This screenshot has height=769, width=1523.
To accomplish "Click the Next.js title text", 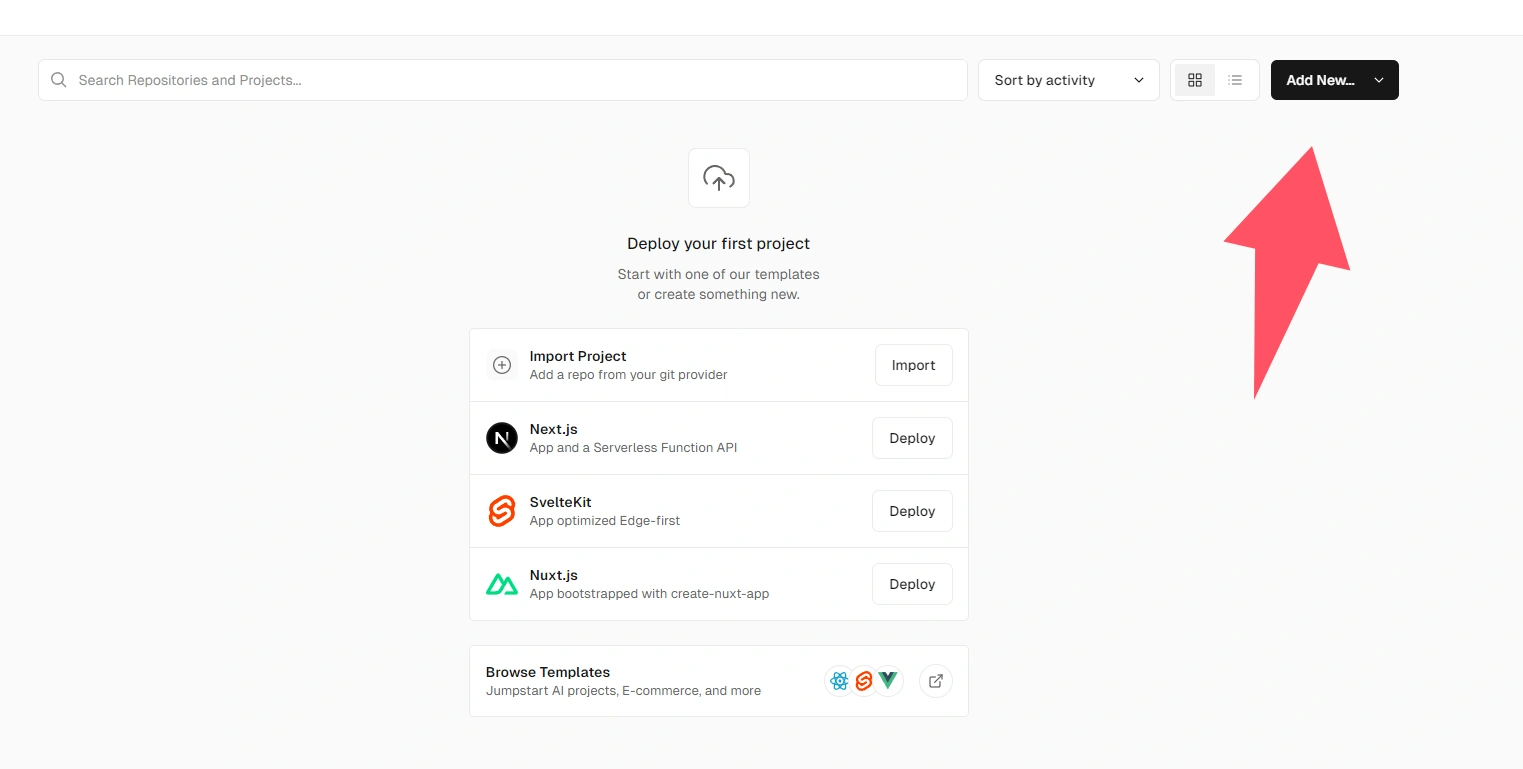I will coord(554,429).
